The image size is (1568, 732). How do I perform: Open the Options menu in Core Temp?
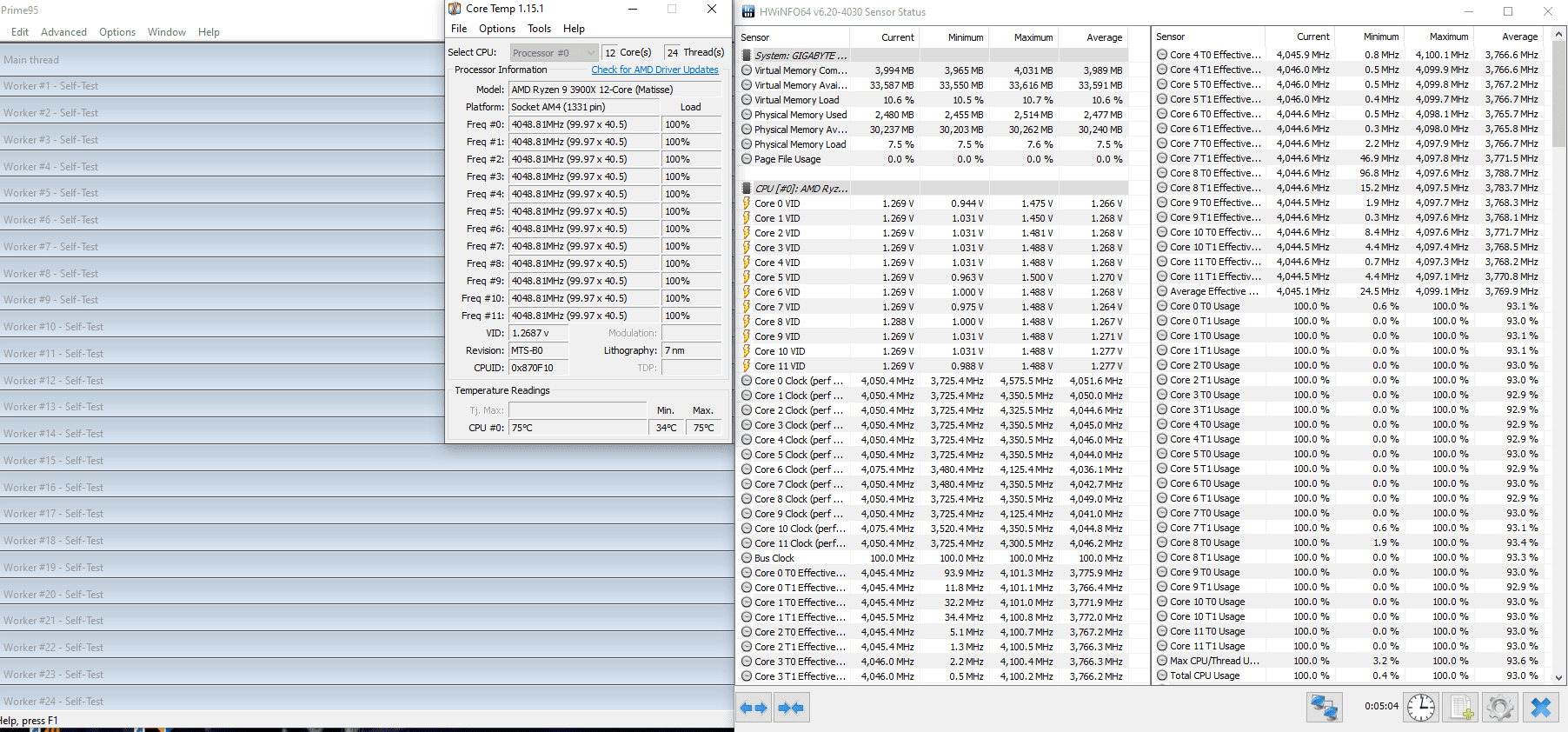pos(497,29)
